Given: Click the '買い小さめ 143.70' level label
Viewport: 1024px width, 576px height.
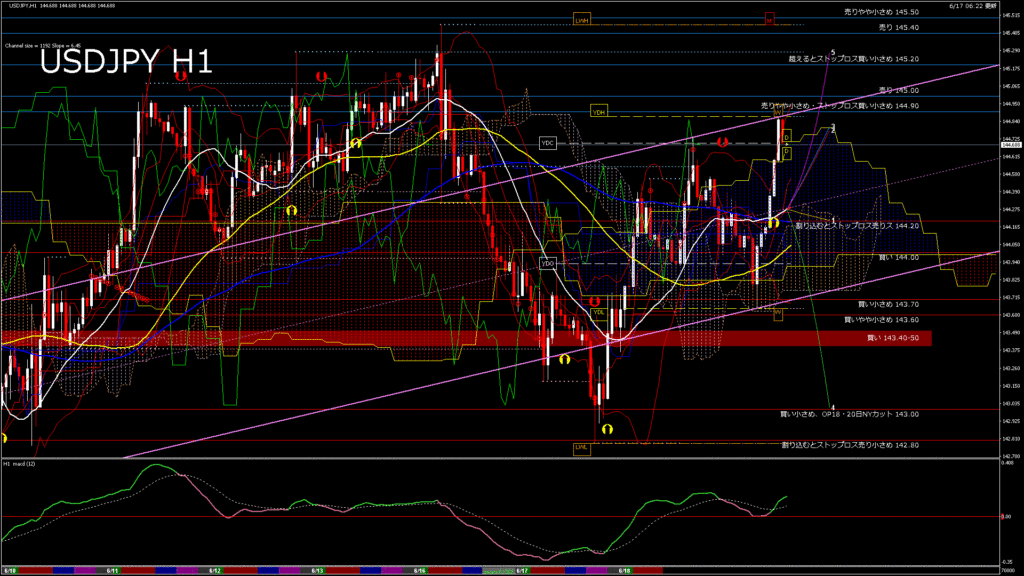Looking at the screenshot, I should (x=888, y=304).
